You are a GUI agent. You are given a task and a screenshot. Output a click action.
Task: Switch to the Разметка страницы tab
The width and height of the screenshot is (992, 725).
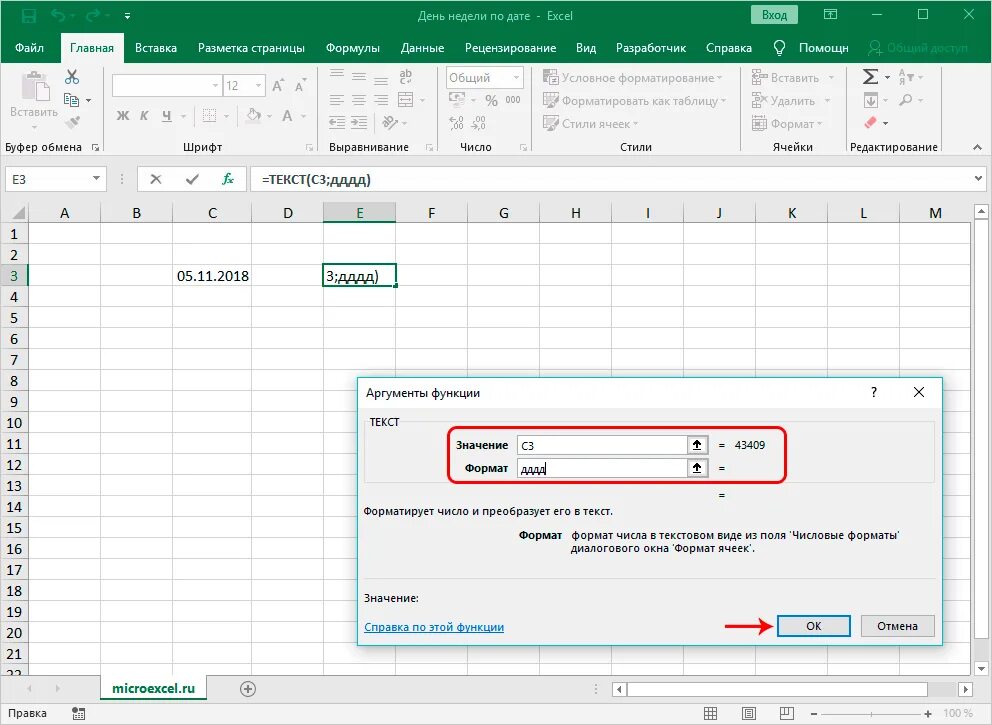251,48
